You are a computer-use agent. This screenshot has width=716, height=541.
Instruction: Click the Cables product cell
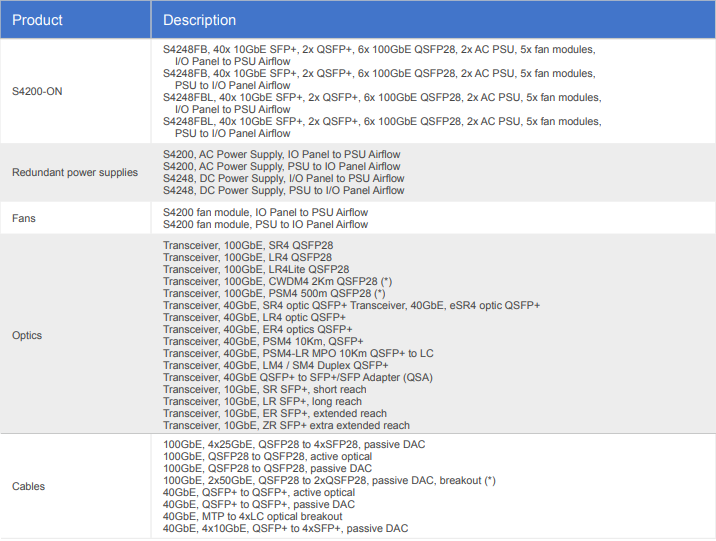point(28,486)
